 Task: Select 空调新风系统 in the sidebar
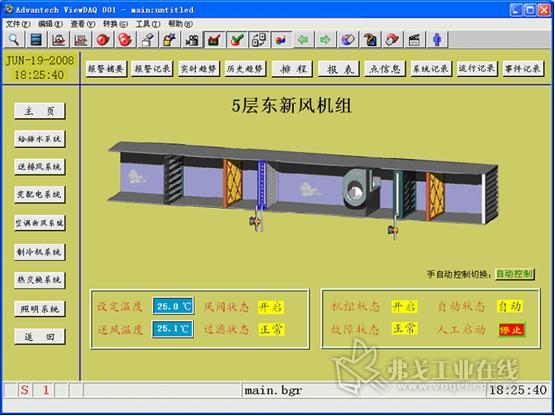point(40,223)
